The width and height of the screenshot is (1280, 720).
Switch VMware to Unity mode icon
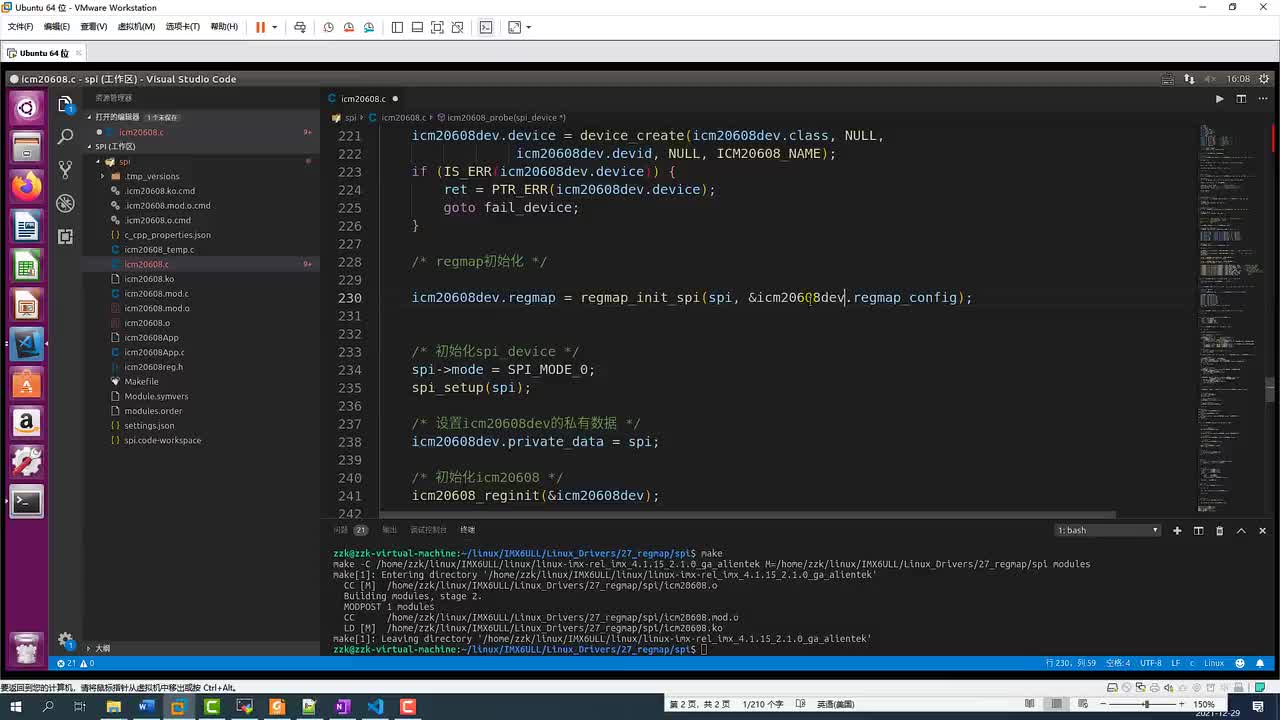click(457, 27)
